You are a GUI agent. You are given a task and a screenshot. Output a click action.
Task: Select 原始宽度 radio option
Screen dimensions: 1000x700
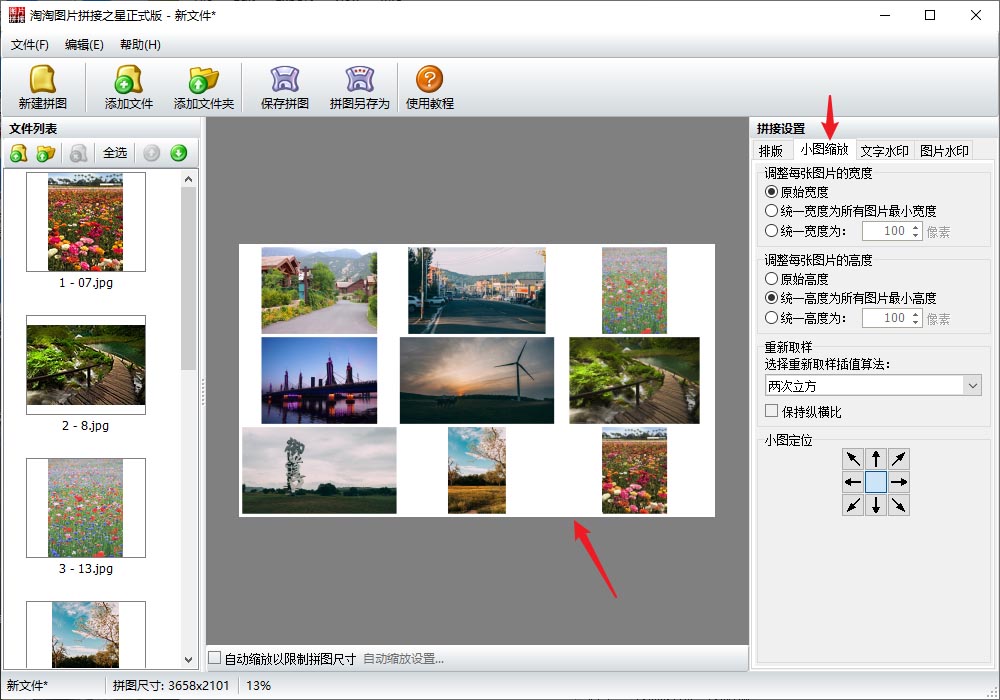pos(797,192)
